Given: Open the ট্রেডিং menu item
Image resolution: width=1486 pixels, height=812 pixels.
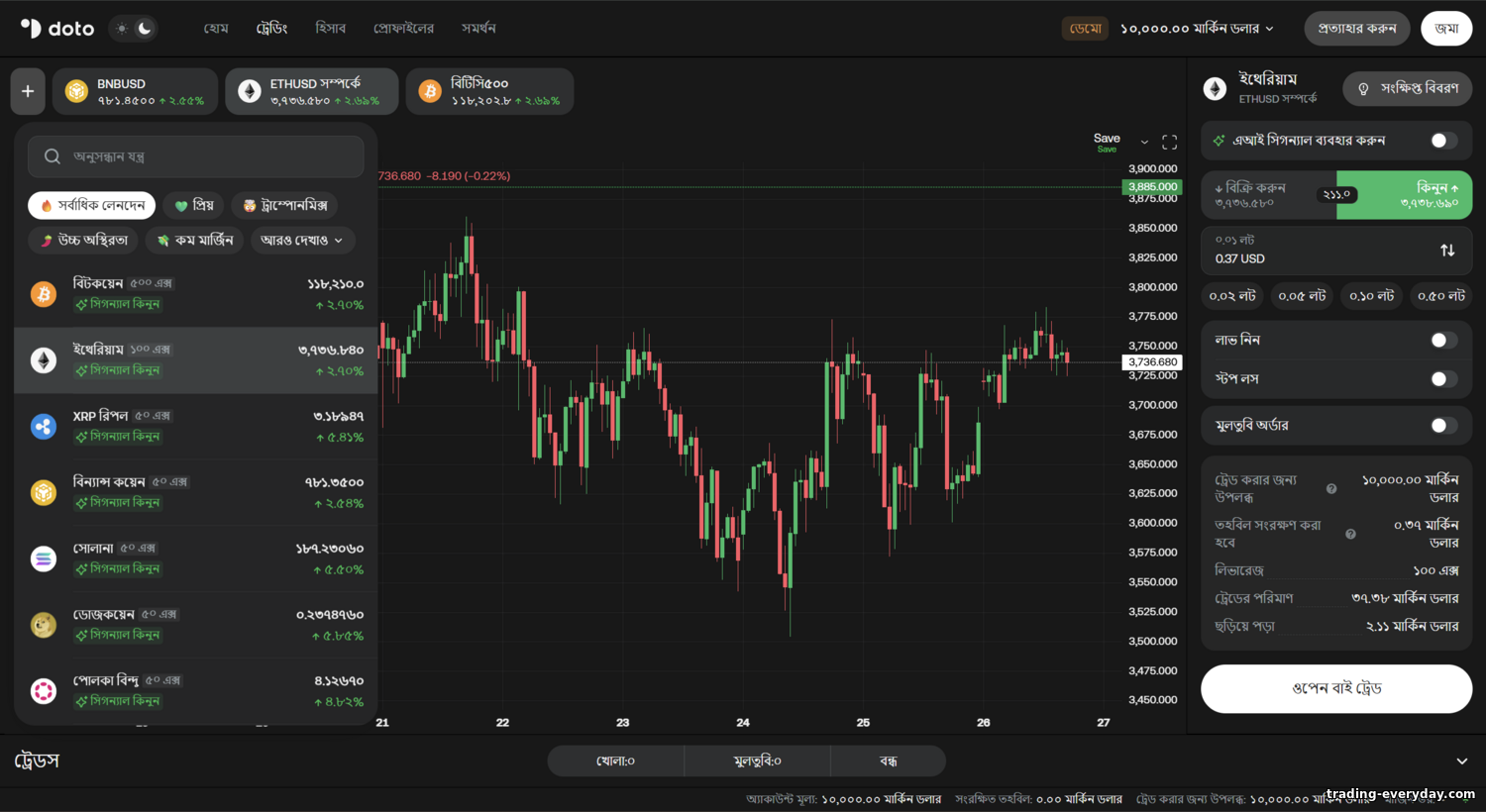Looking at the screenshot, I should coord(271,29).
